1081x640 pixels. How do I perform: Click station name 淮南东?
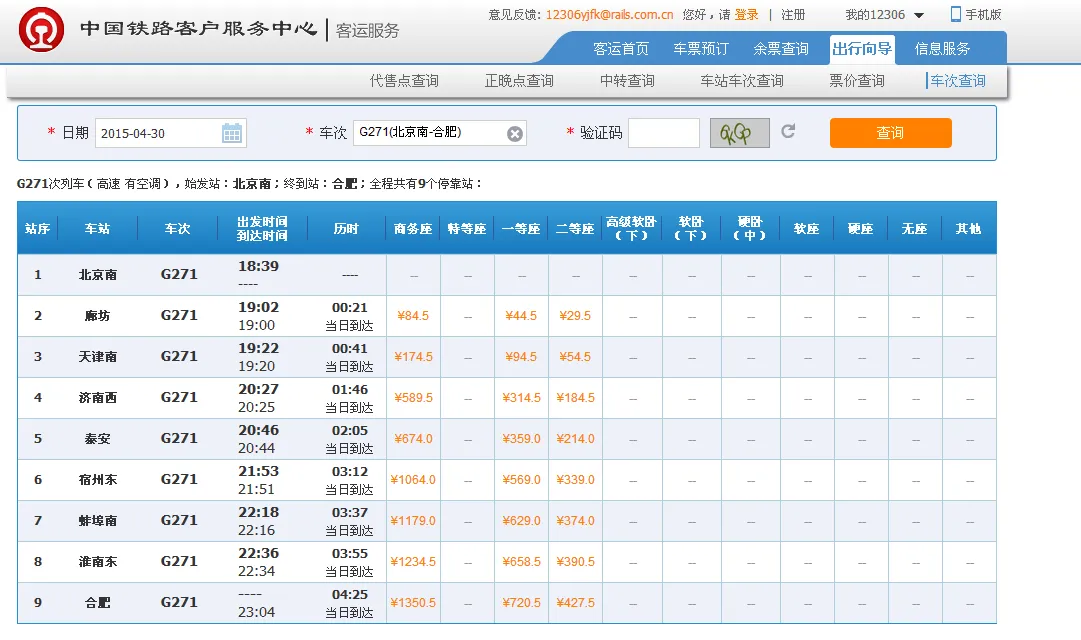coord(97,561)
